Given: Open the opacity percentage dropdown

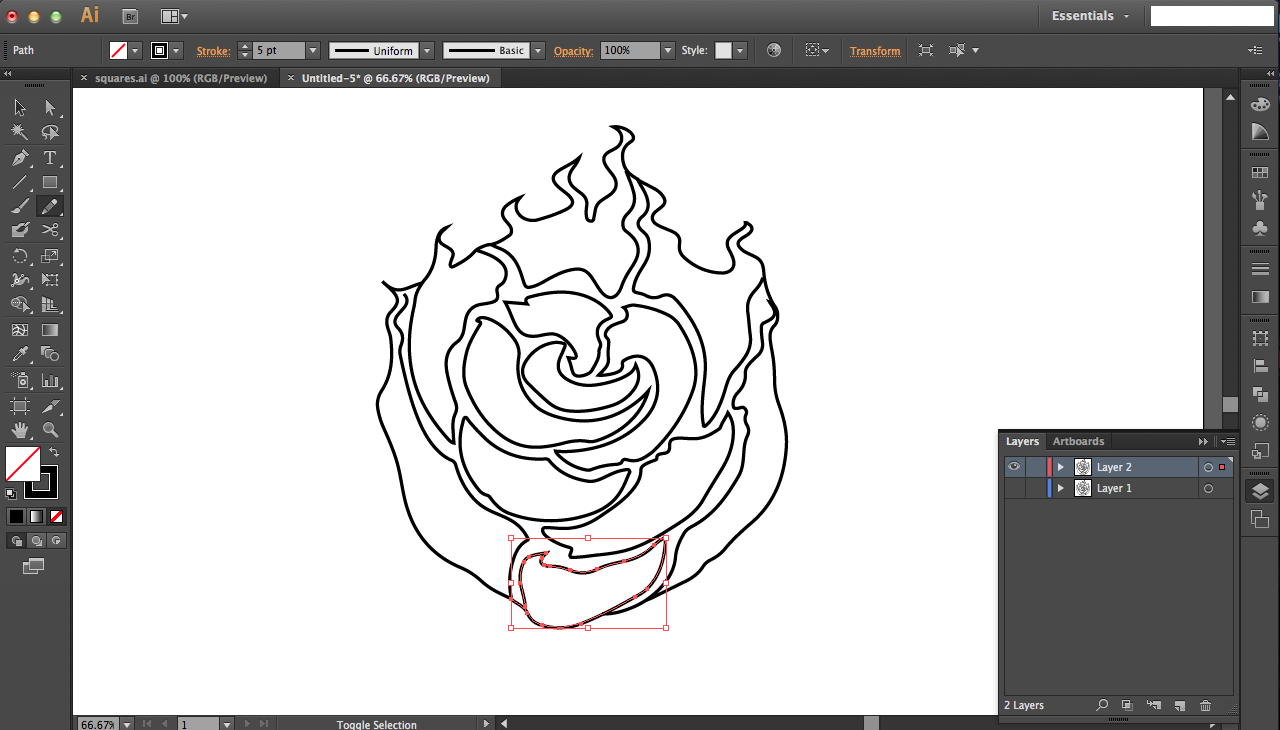Looking at the screenshot, I should pyautogui.click(x=668, y=50).
